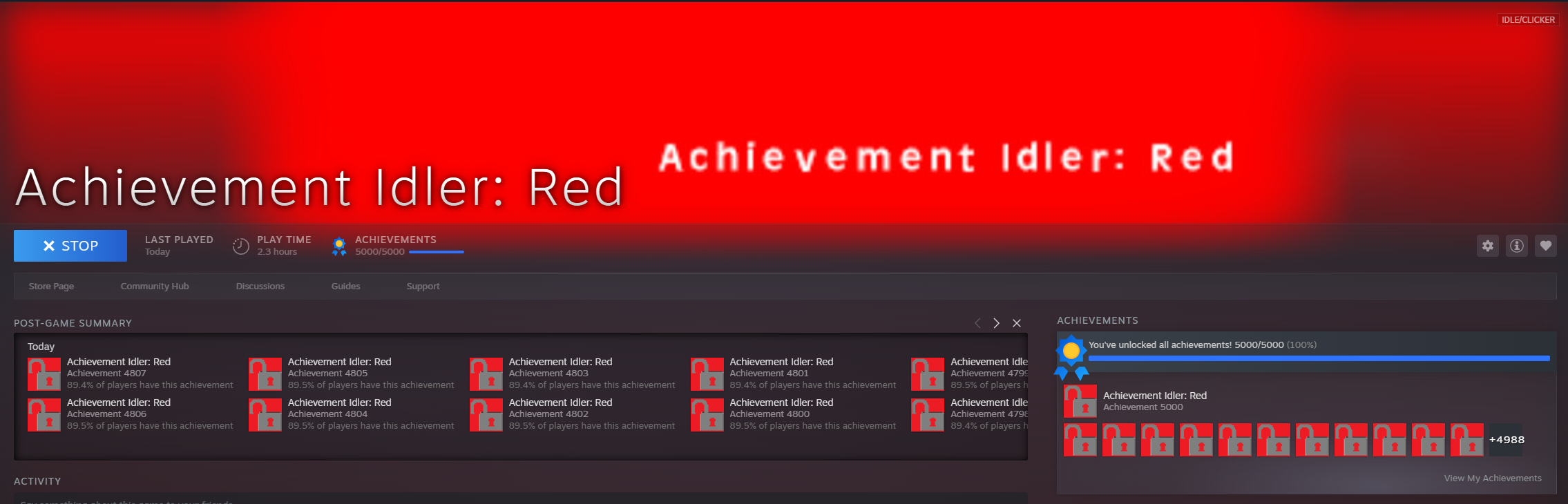Open game info icon
1568x504 pixels.
pyautogui.click(x=1517, y=246)
